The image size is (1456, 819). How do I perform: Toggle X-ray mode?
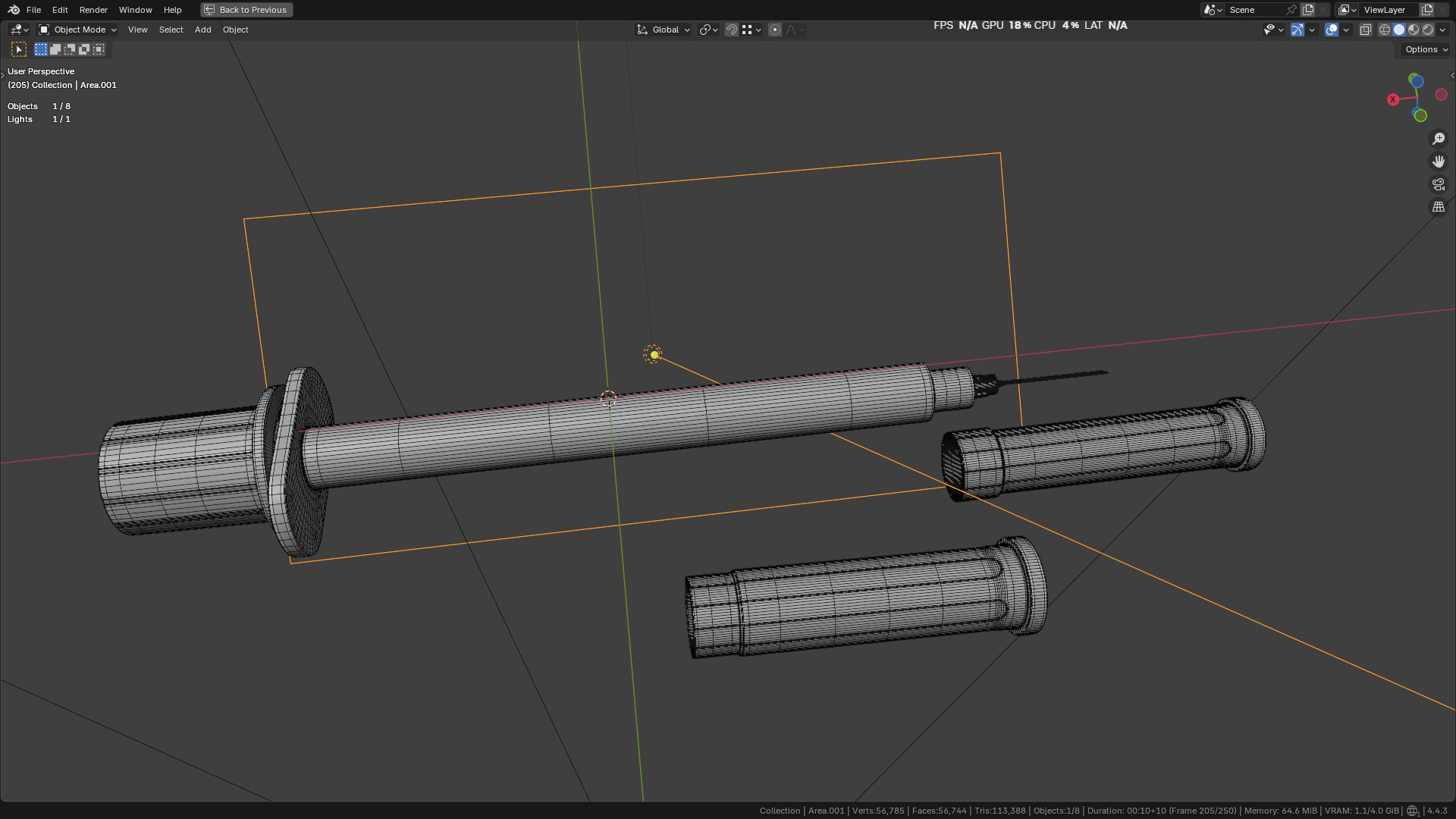[x=1365, y=30]
